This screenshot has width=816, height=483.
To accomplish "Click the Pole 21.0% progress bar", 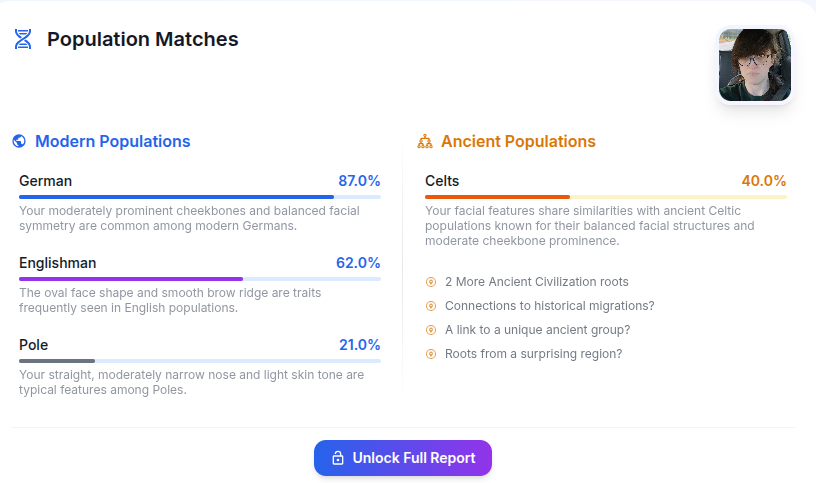I will tap(199, 361).
